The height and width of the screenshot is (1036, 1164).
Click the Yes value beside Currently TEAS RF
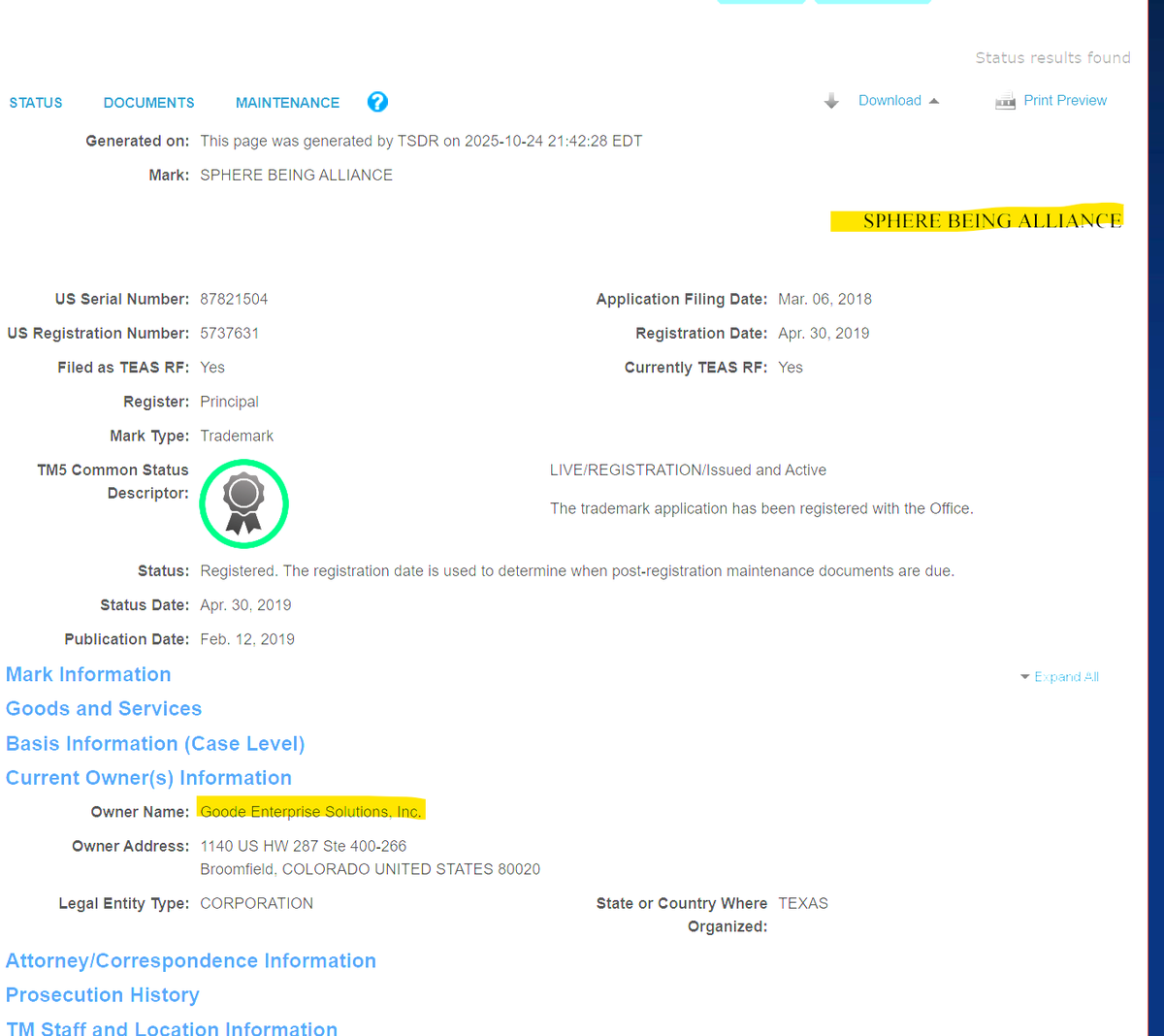point(791,368)
